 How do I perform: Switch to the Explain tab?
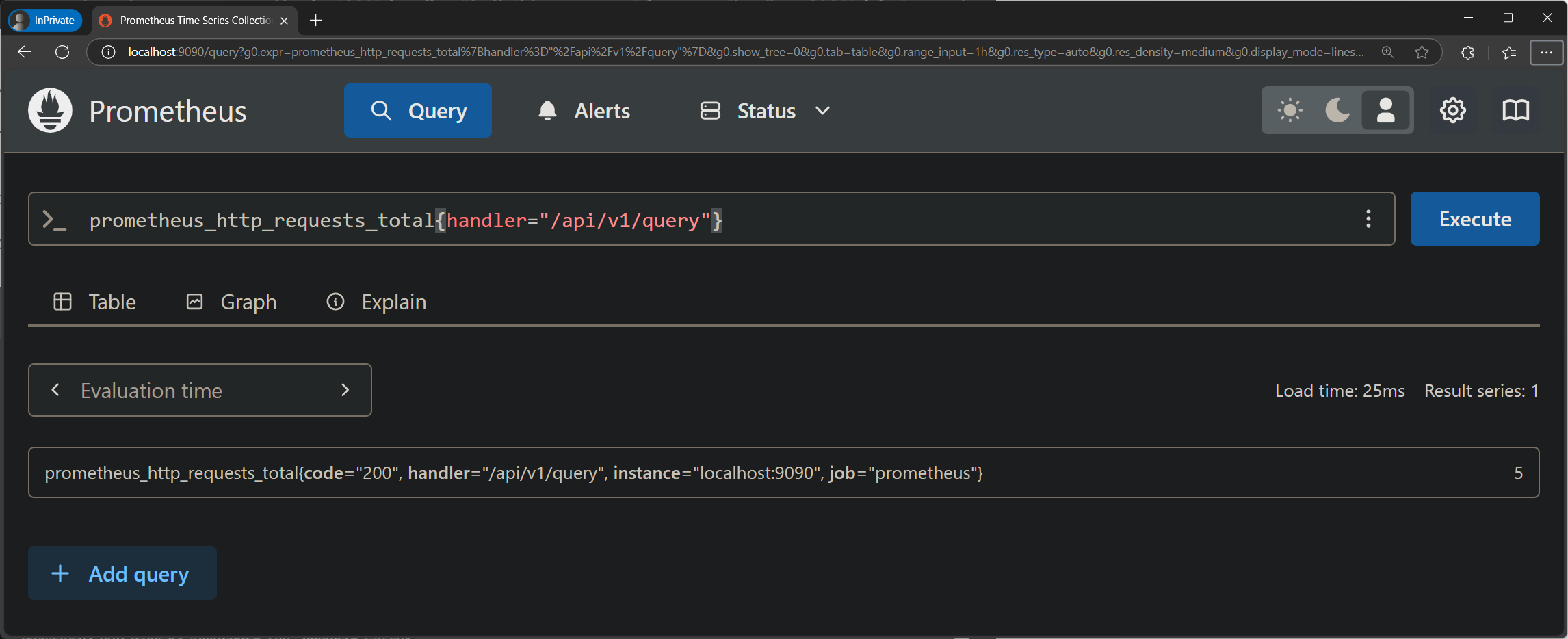[x=376, y=302]
